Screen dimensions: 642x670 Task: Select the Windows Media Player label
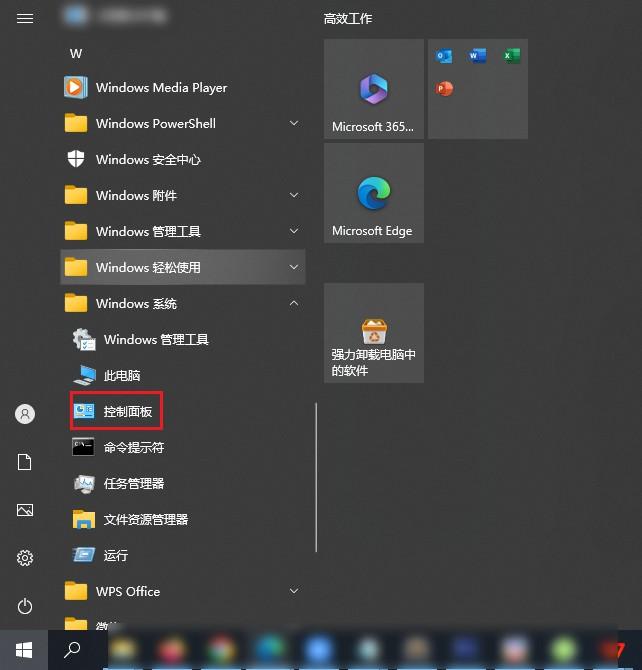tap(162, 88)
